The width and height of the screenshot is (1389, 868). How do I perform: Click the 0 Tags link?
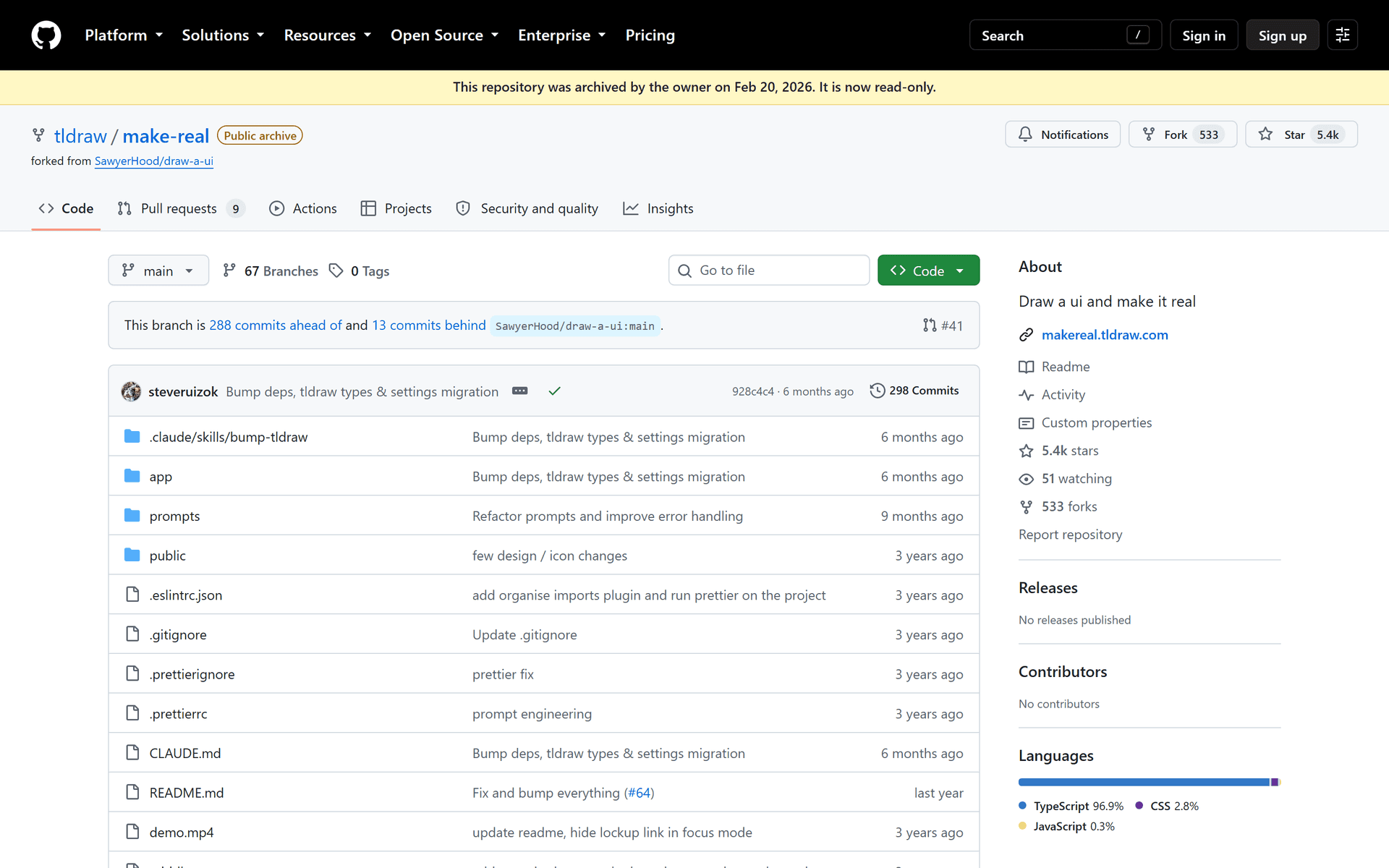click(x=360, y=271)
